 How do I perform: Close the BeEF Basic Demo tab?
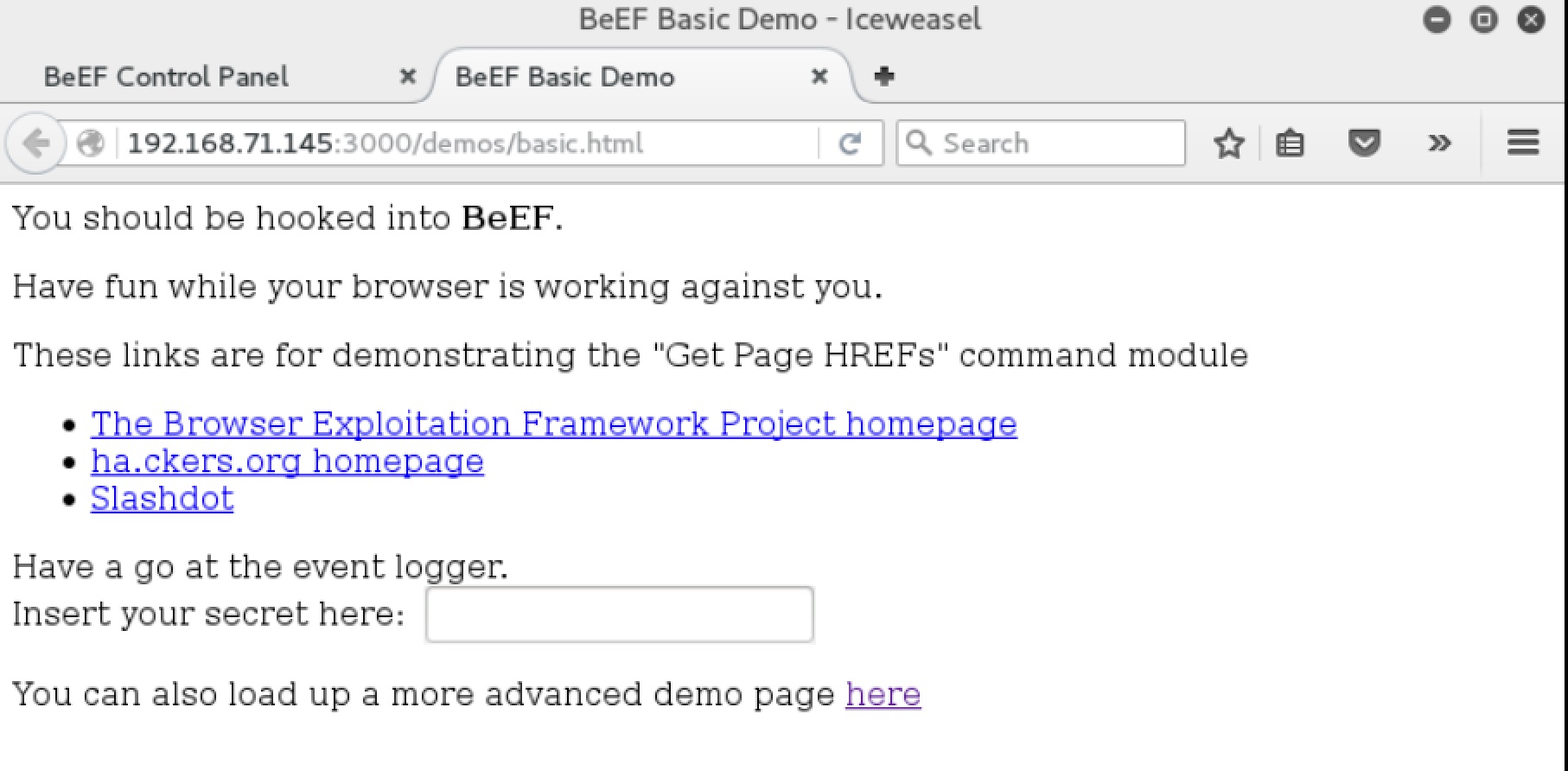[x=819, y=77]
